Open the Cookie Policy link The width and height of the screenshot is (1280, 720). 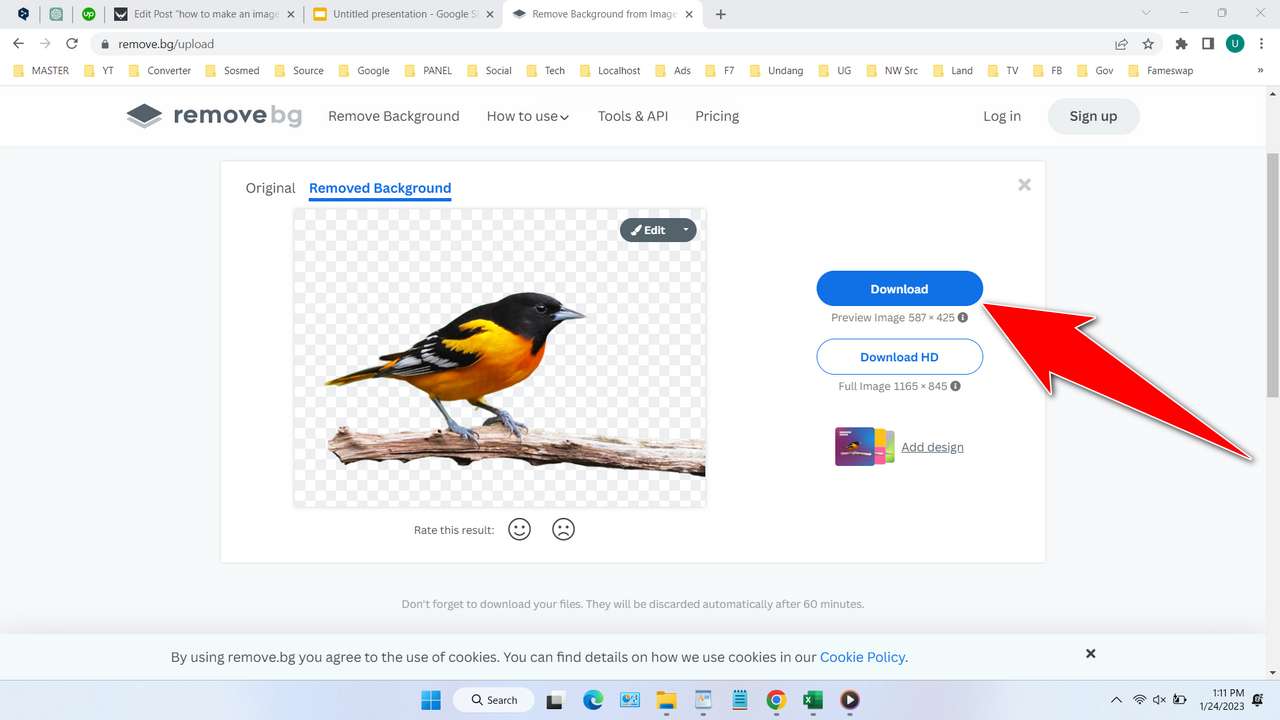pyautogui.click(x=862, y=657)
